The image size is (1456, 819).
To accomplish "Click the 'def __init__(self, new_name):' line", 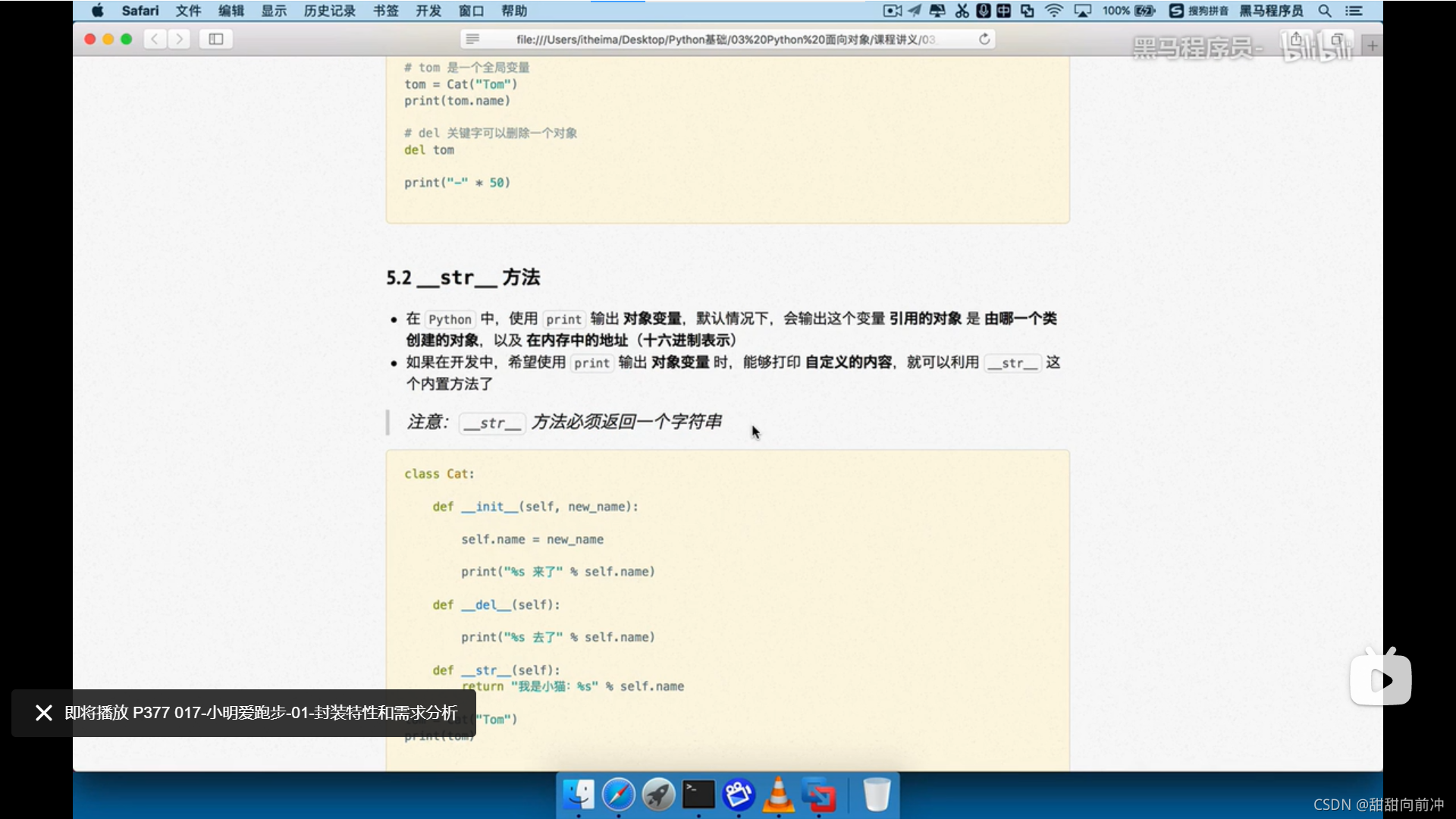I will point(535,507).
